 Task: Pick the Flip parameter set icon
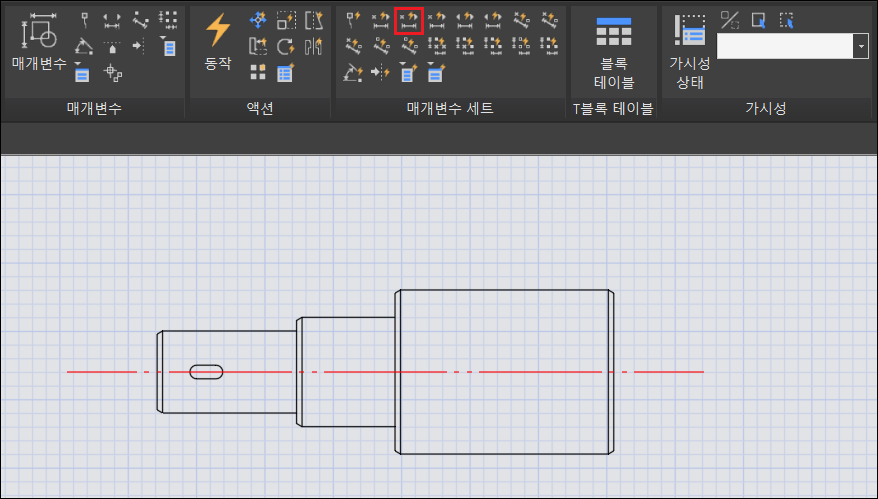coord(381,73)
